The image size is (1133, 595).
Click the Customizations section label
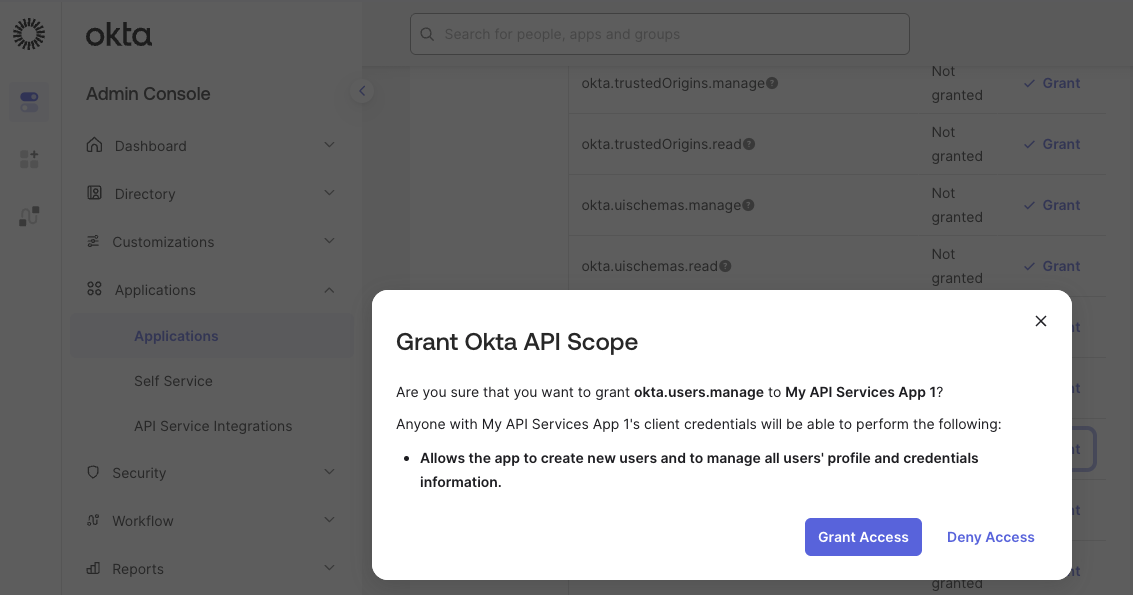coord(163,242)
